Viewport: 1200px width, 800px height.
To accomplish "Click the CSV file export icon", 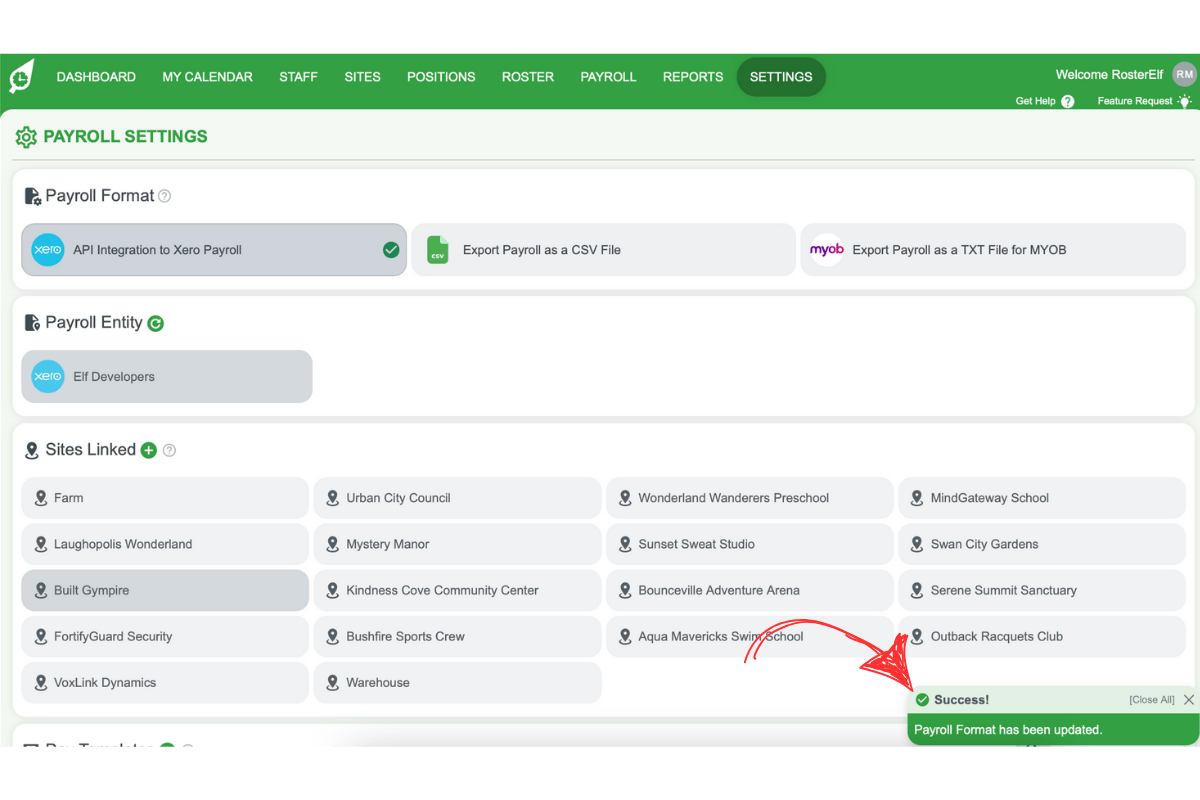I will click(437, 250).
